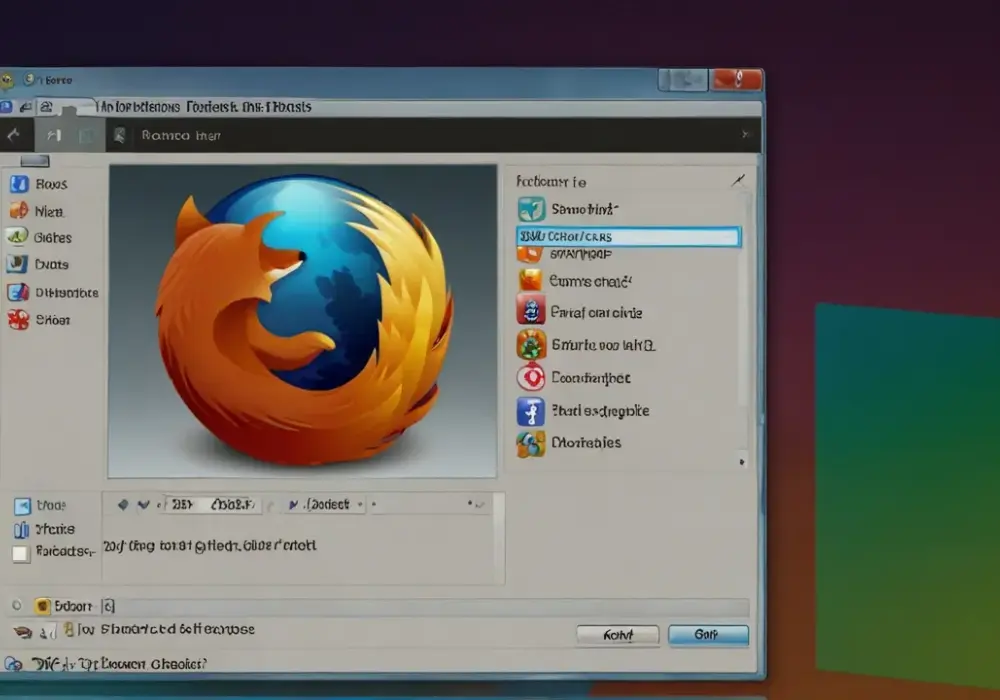Click the blue Gorr button
This screenshot has width=1000, height=700.
708,635
